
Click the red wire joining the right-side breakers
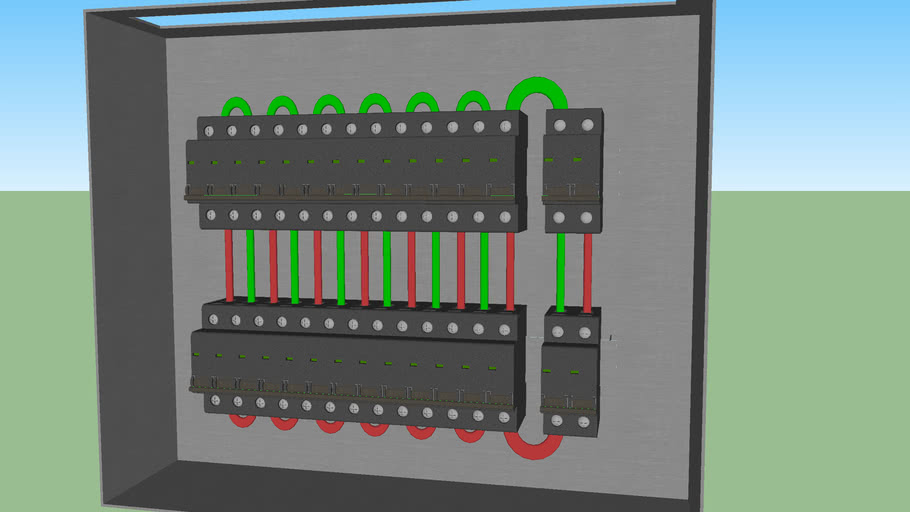(x=586, y=270)
